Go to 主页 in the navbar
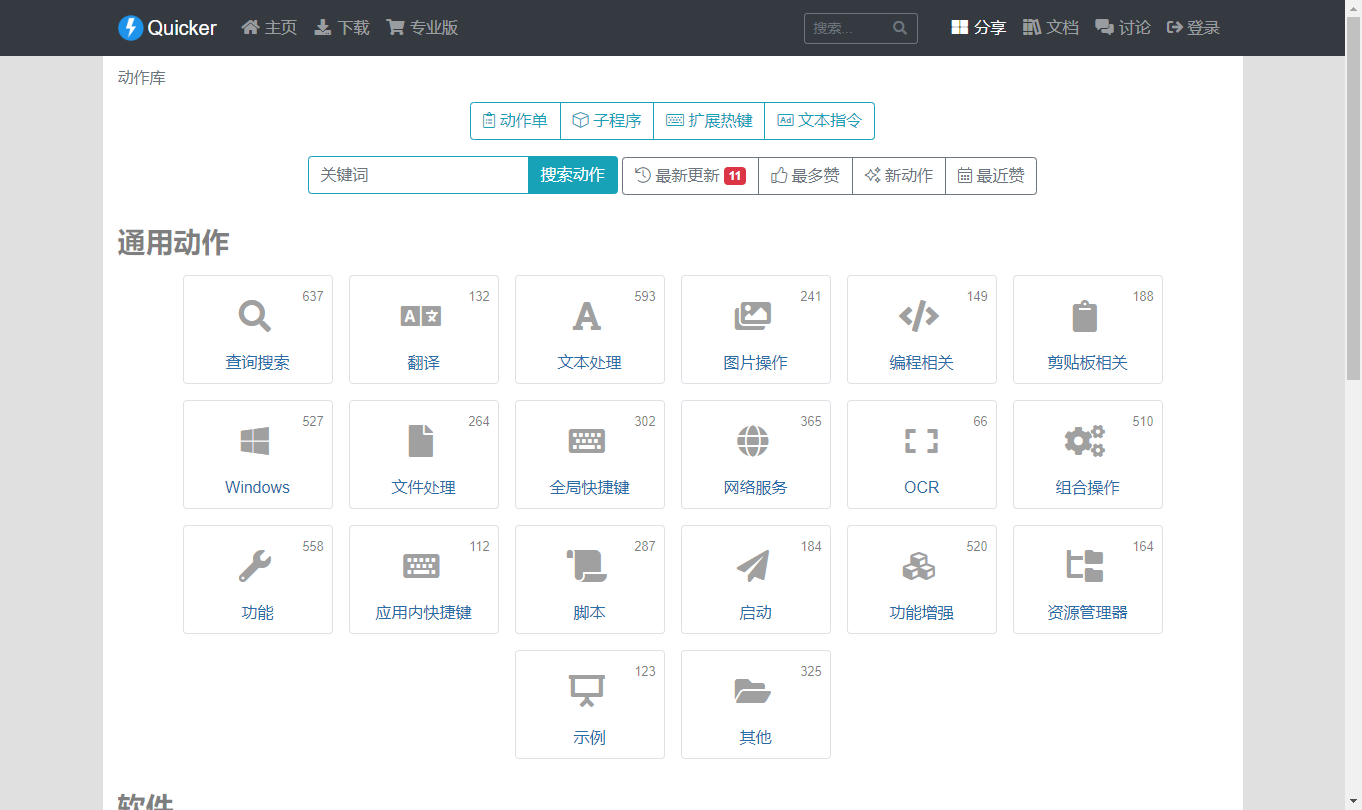 point(270,28)
